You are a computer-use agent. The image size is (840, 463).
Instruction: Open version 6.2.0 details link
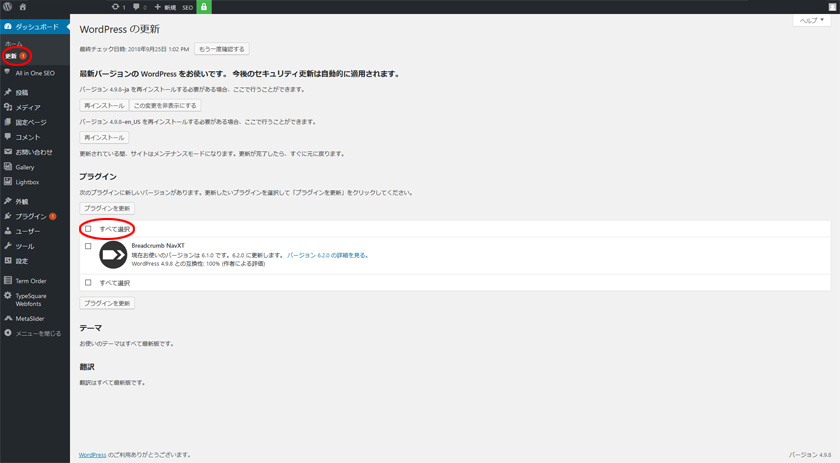click(x=327, y=256)
